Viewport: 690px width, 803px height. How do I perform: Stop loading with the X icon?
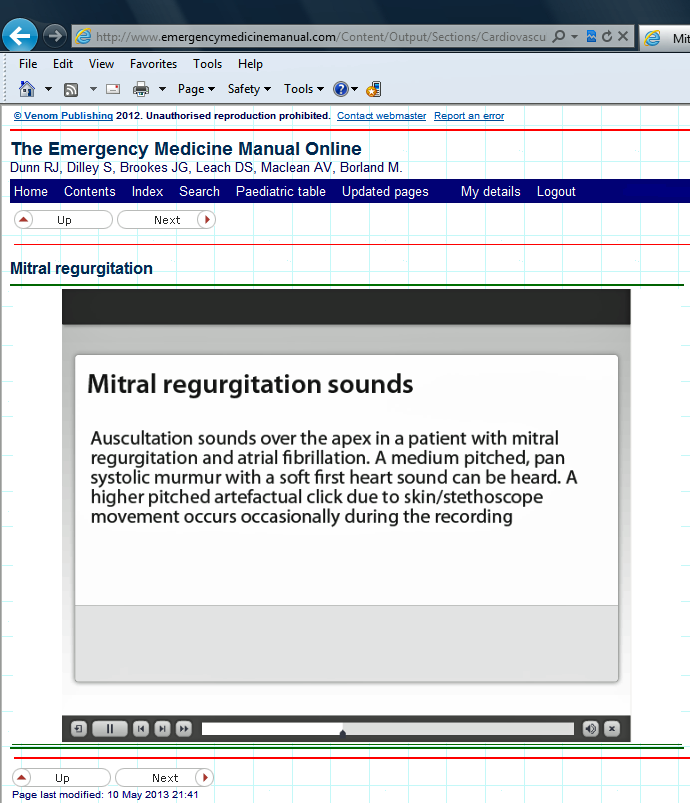click(623, 36)
